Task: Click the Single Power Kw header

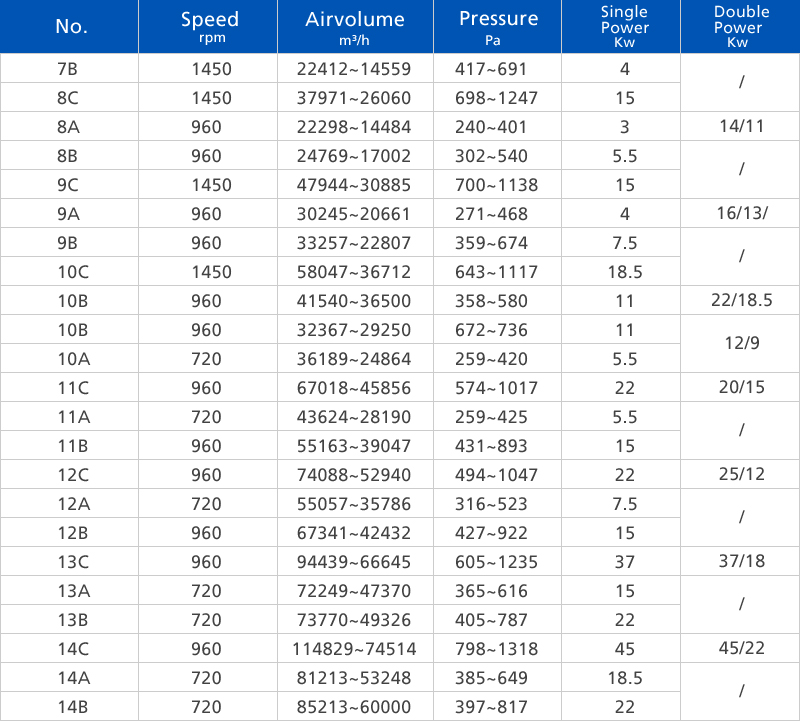Action: (x=624, y=27)
